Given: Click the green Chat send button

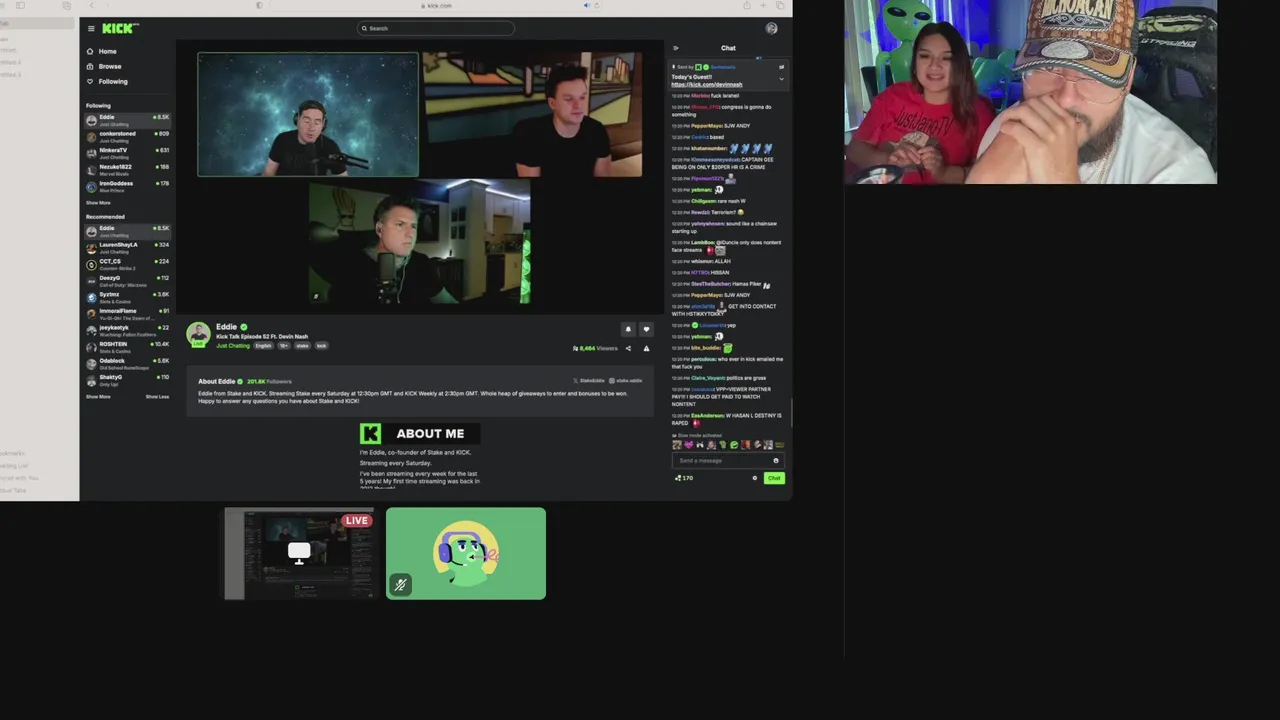Looking at the screenshot, I should (774, 478).
